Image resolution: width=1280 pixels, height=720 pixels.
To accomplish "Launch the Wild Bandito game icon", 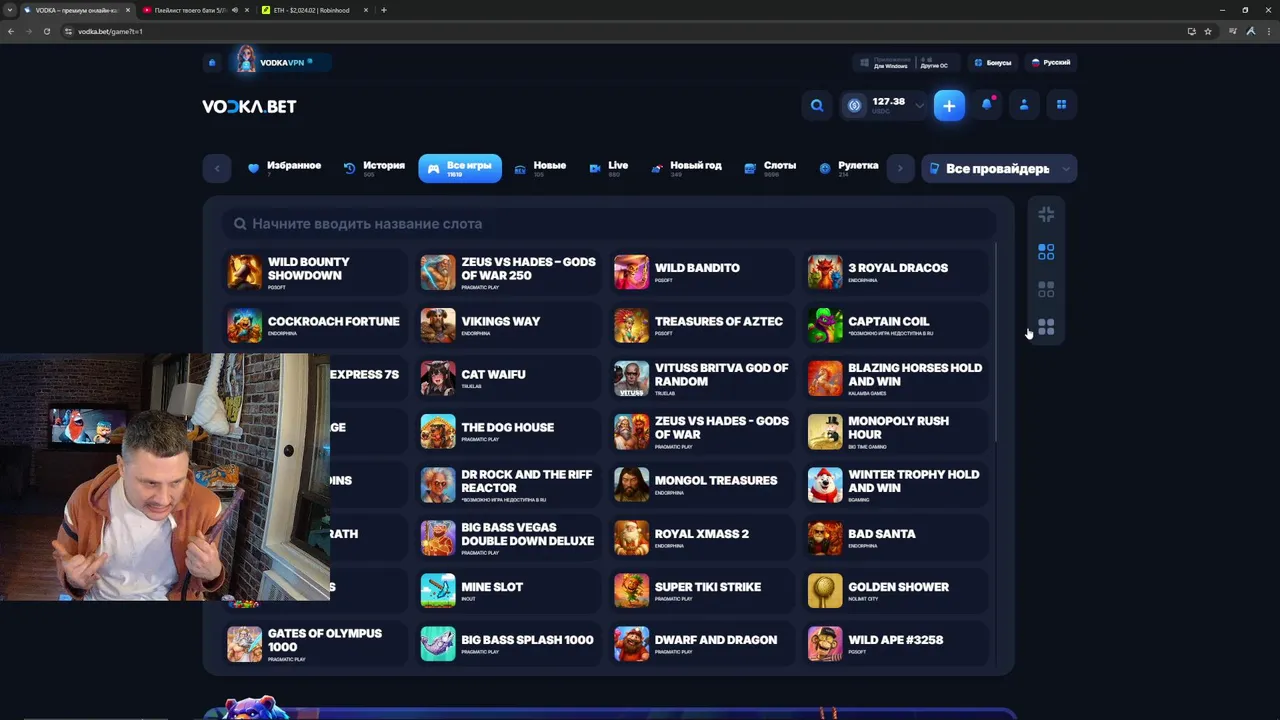I will coord(631,271).
